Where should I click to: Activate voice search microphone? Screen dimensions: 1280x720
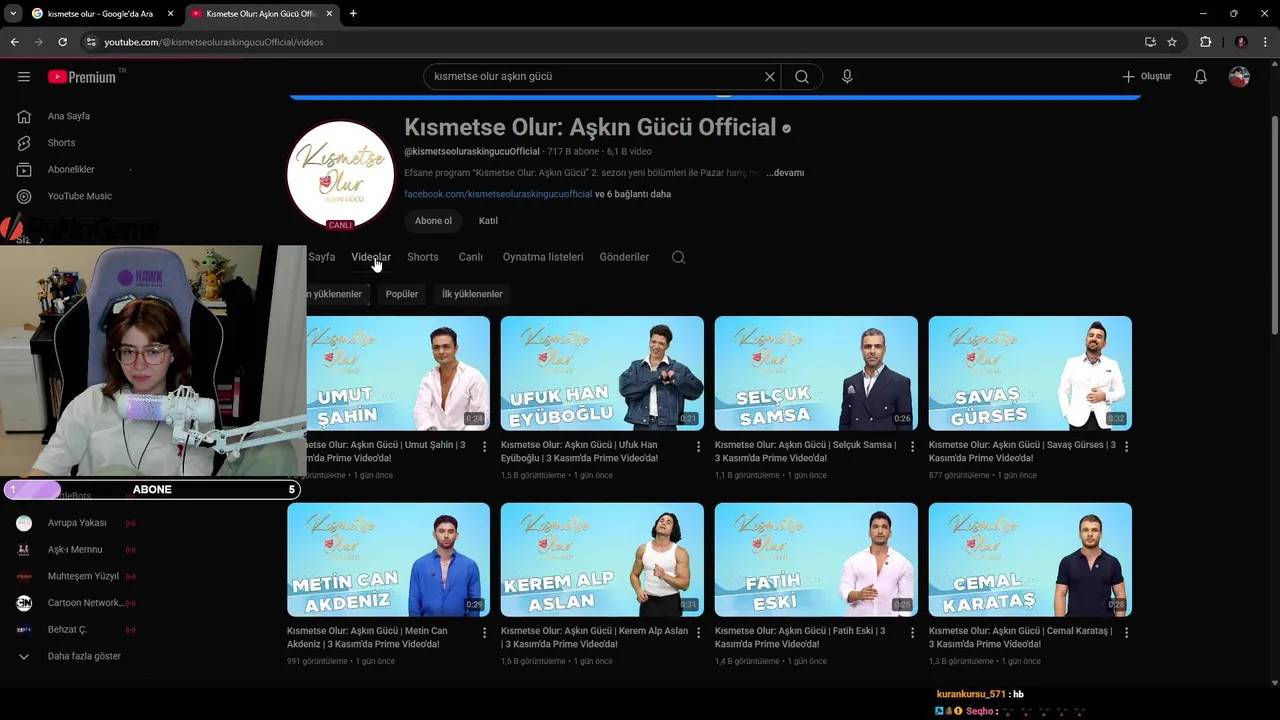847,77
